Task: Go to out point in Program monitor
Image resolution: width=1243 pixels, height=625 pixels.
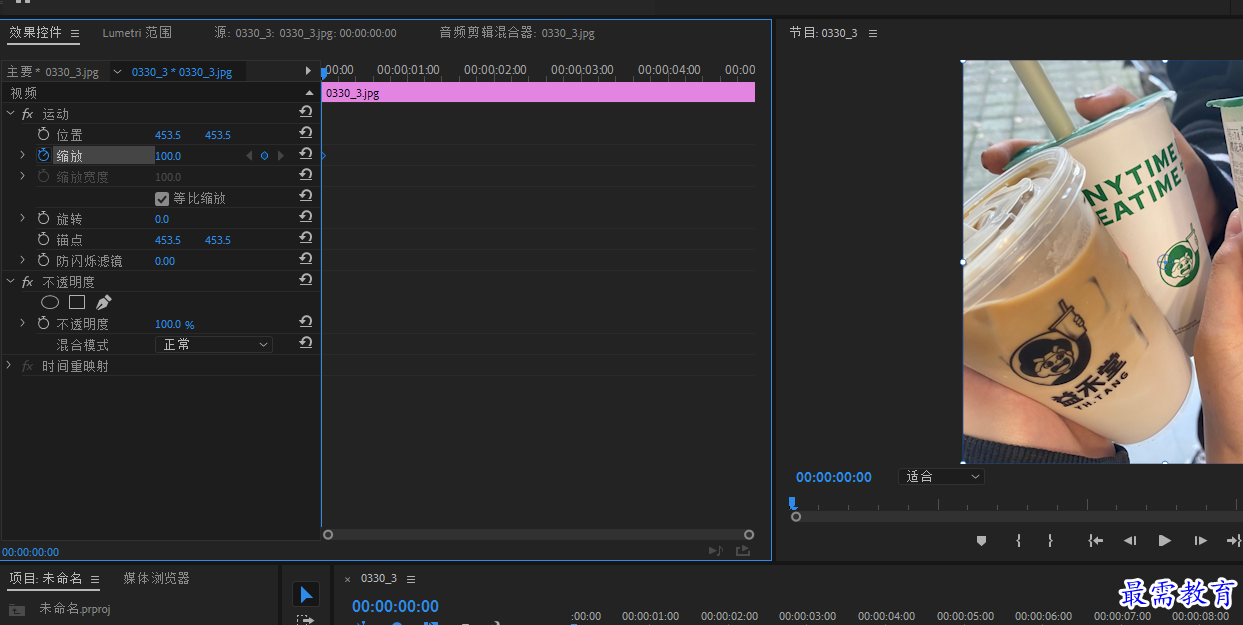Action: pos(1234,540)
